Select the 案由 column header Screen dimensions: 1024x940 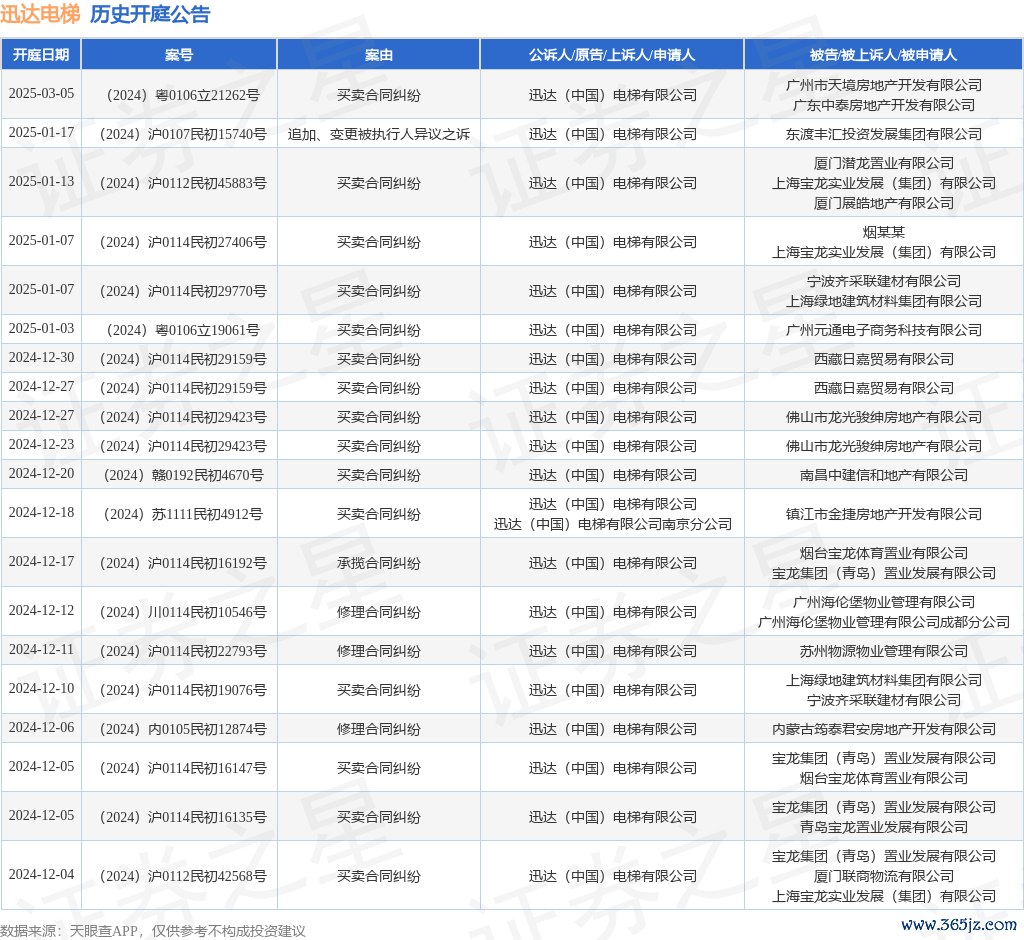(x=379, y=55)
